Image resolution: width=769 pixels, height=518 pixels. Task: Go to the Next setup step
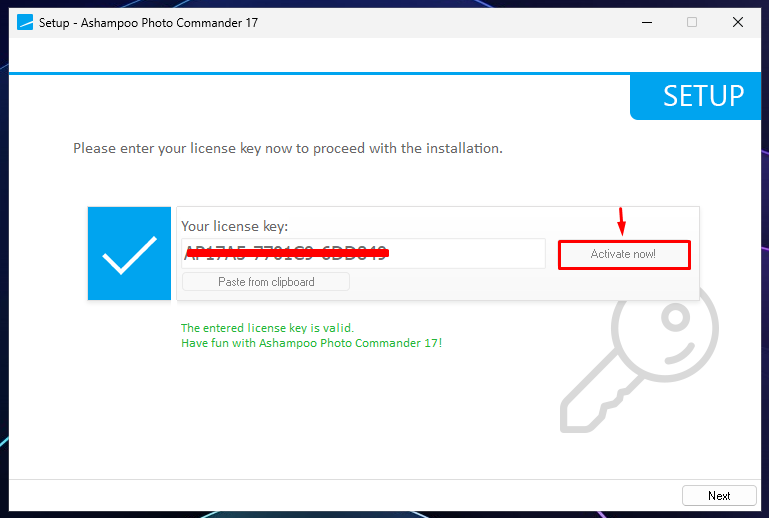719,495
